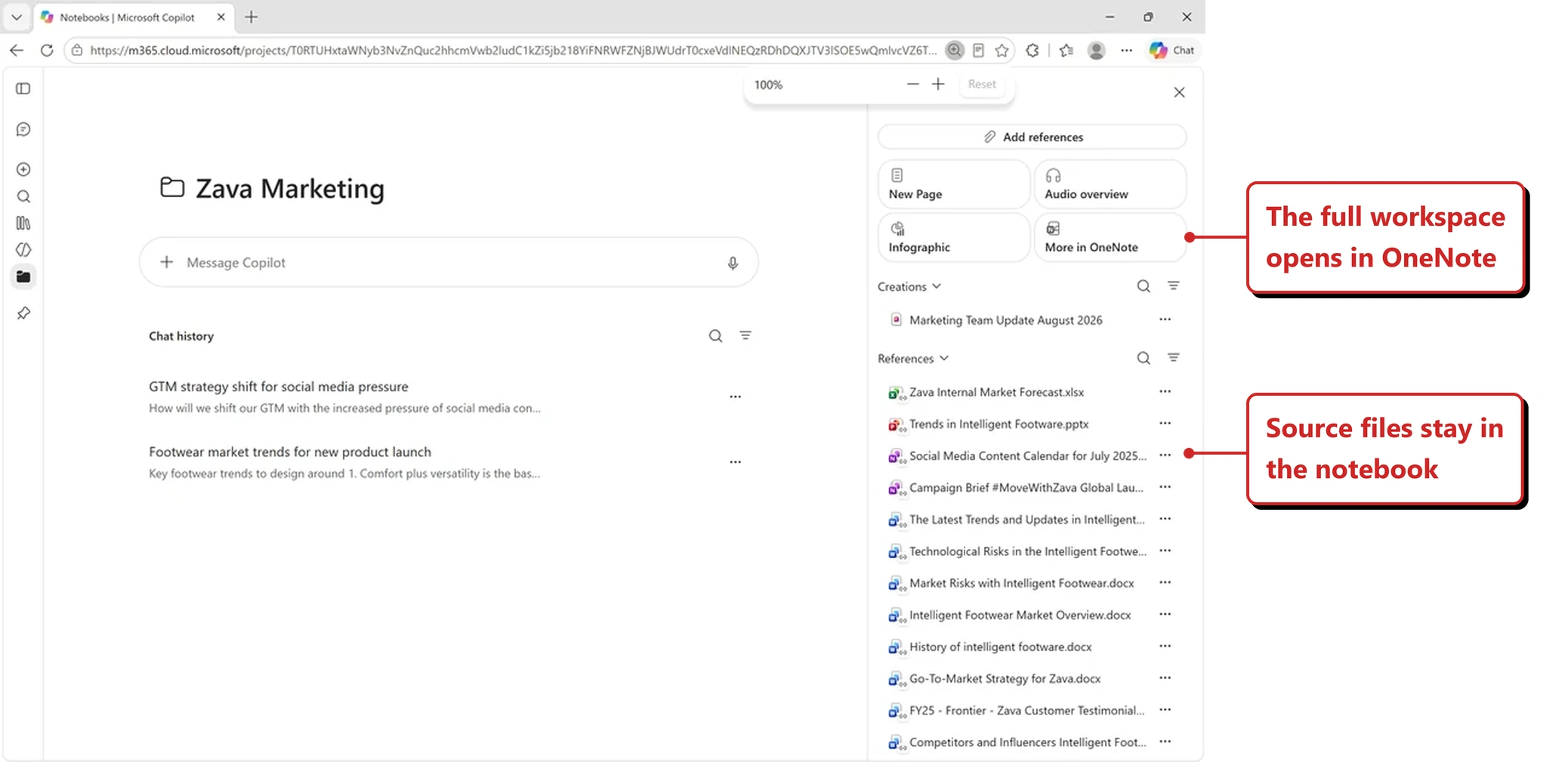The image size is (1568, 762).
Task: Open options for GTM strategy shift chat
Action: 736,396
